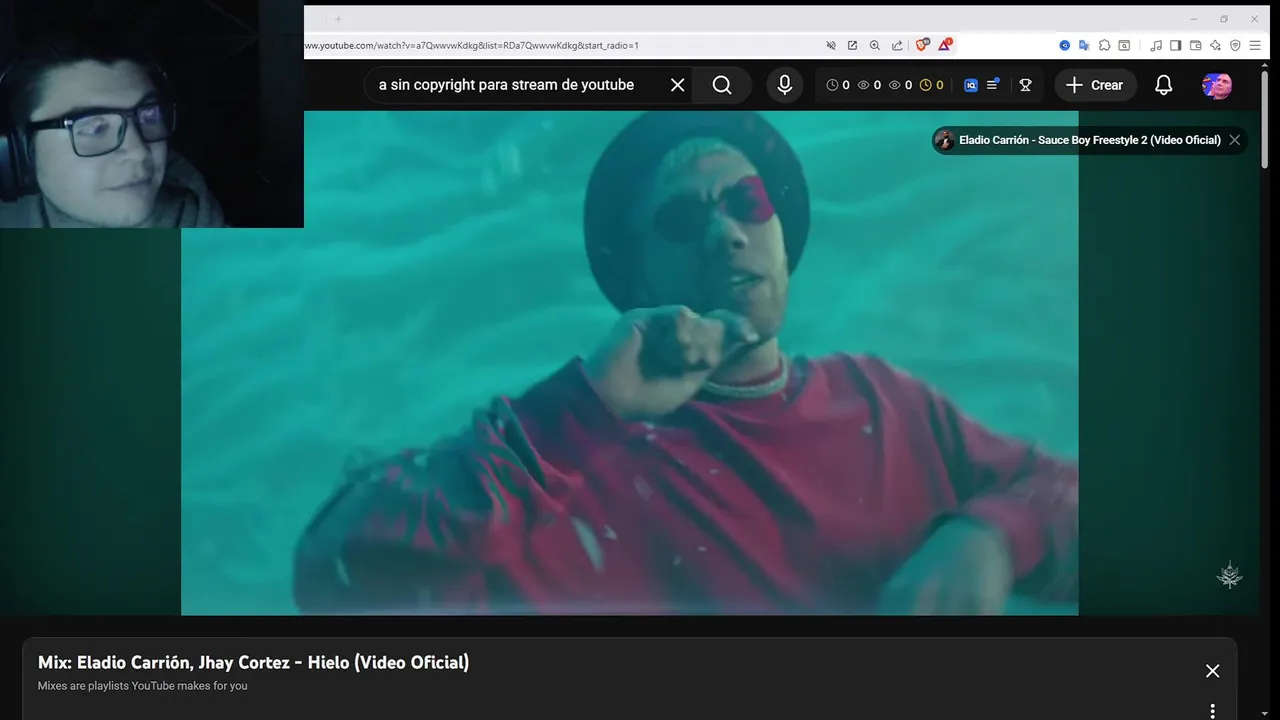Open the media control music note icon
This screenshot has width=1280, height=720.
point(1156,45)
